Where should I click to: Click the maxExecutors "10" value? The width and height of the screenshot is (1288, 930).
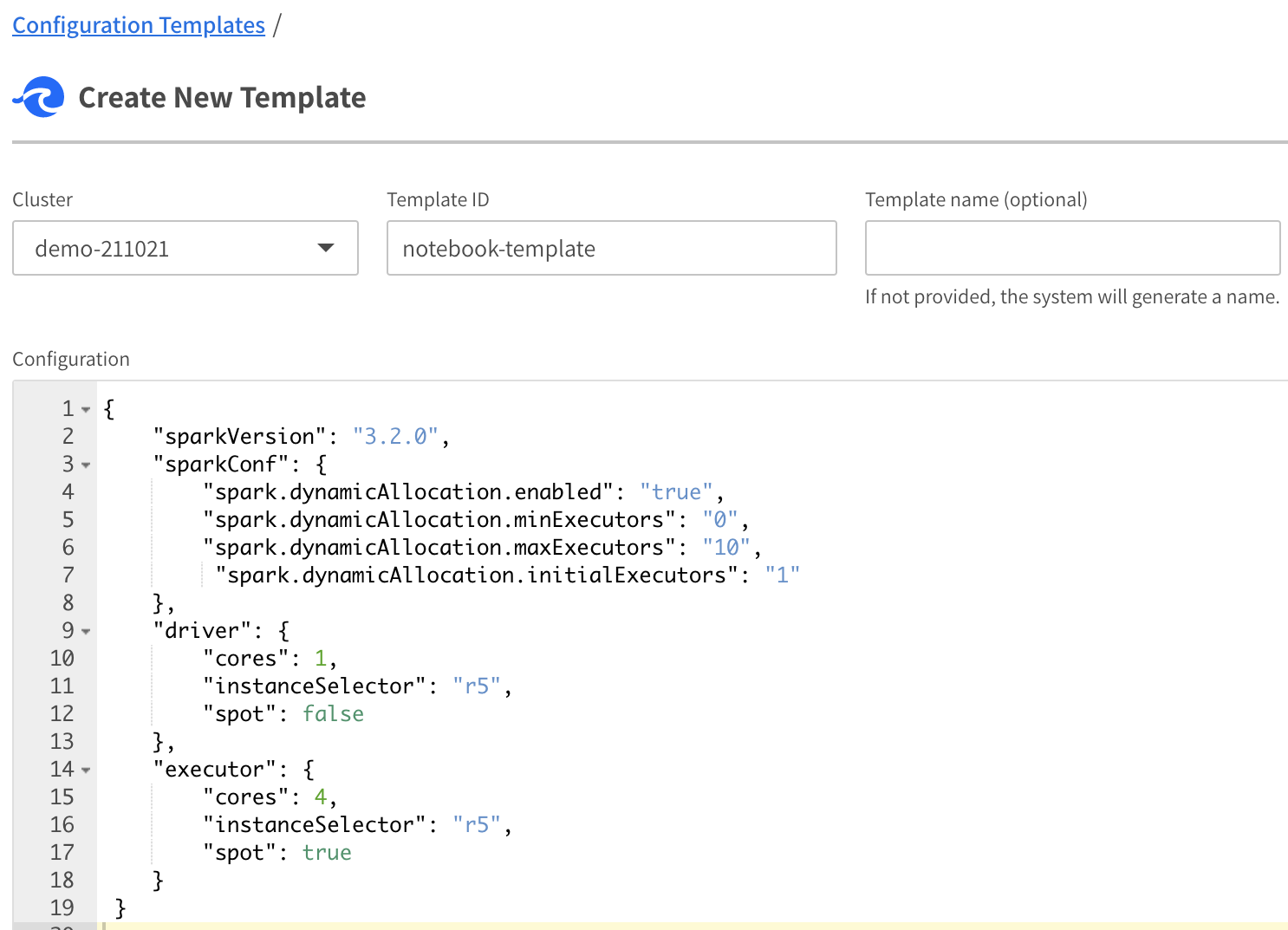726,548
